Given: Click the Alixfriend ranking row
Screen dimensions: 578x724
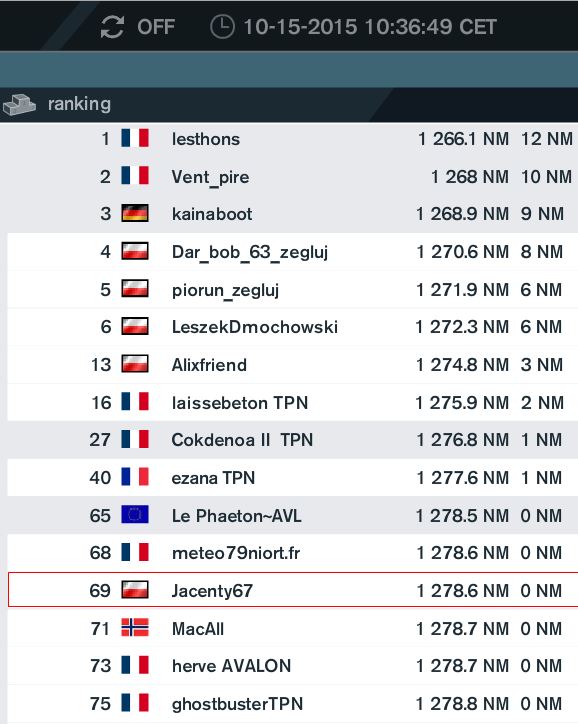Looking at the screenshot, I should (x=293, y=365).
